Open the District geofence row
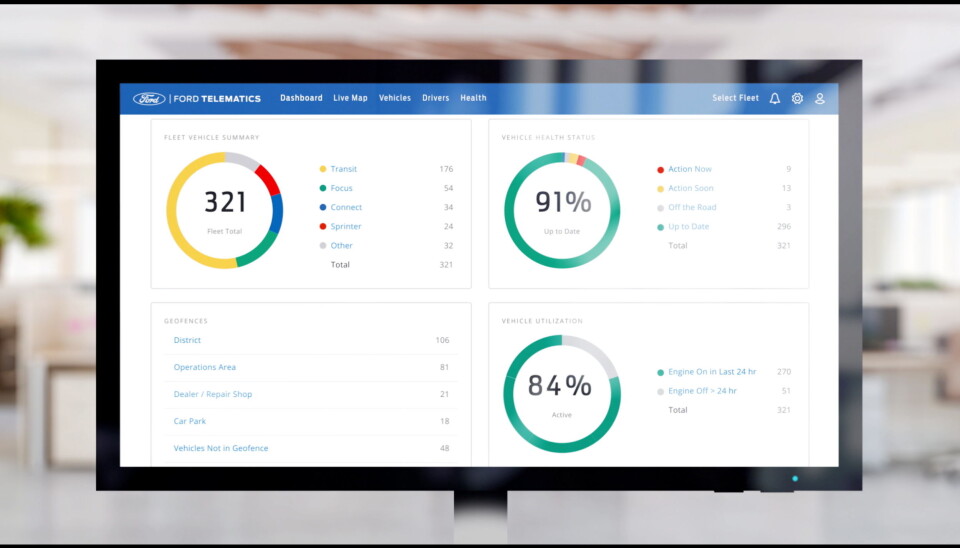 (x=187, y=340)
